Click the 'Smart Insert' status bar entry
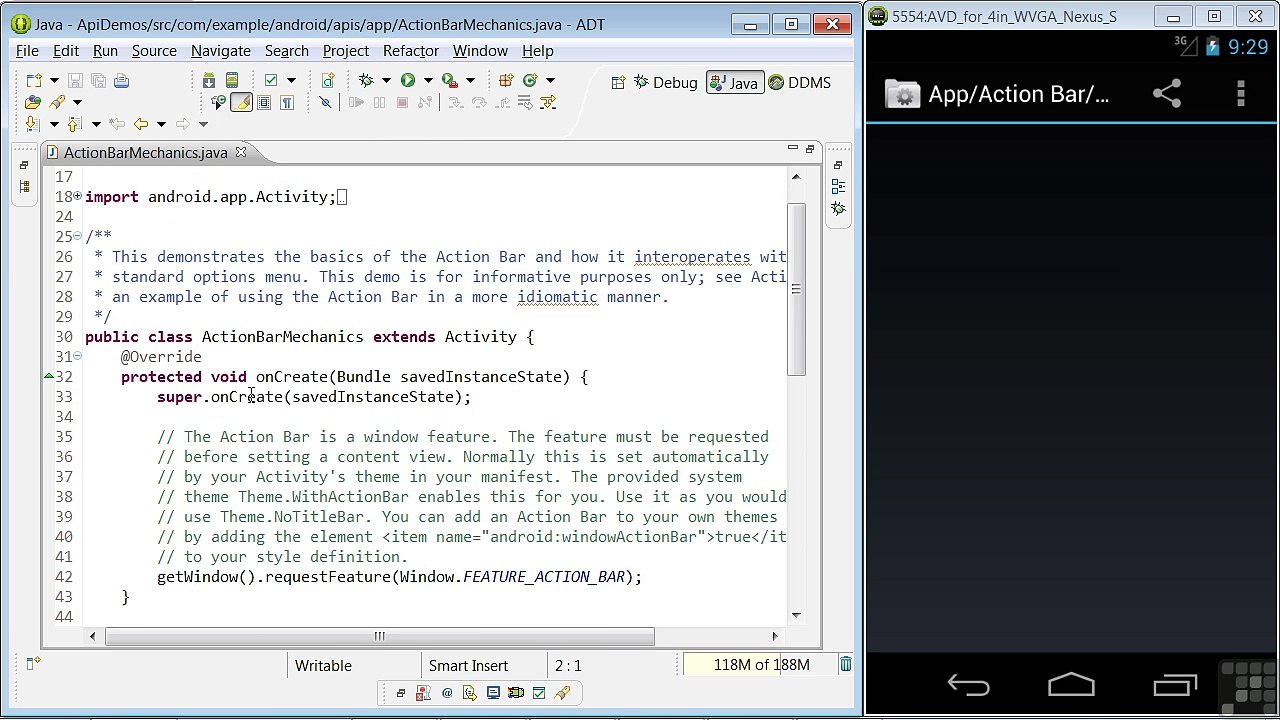The width and height of the screenshot is (1280, 720). 468,665
